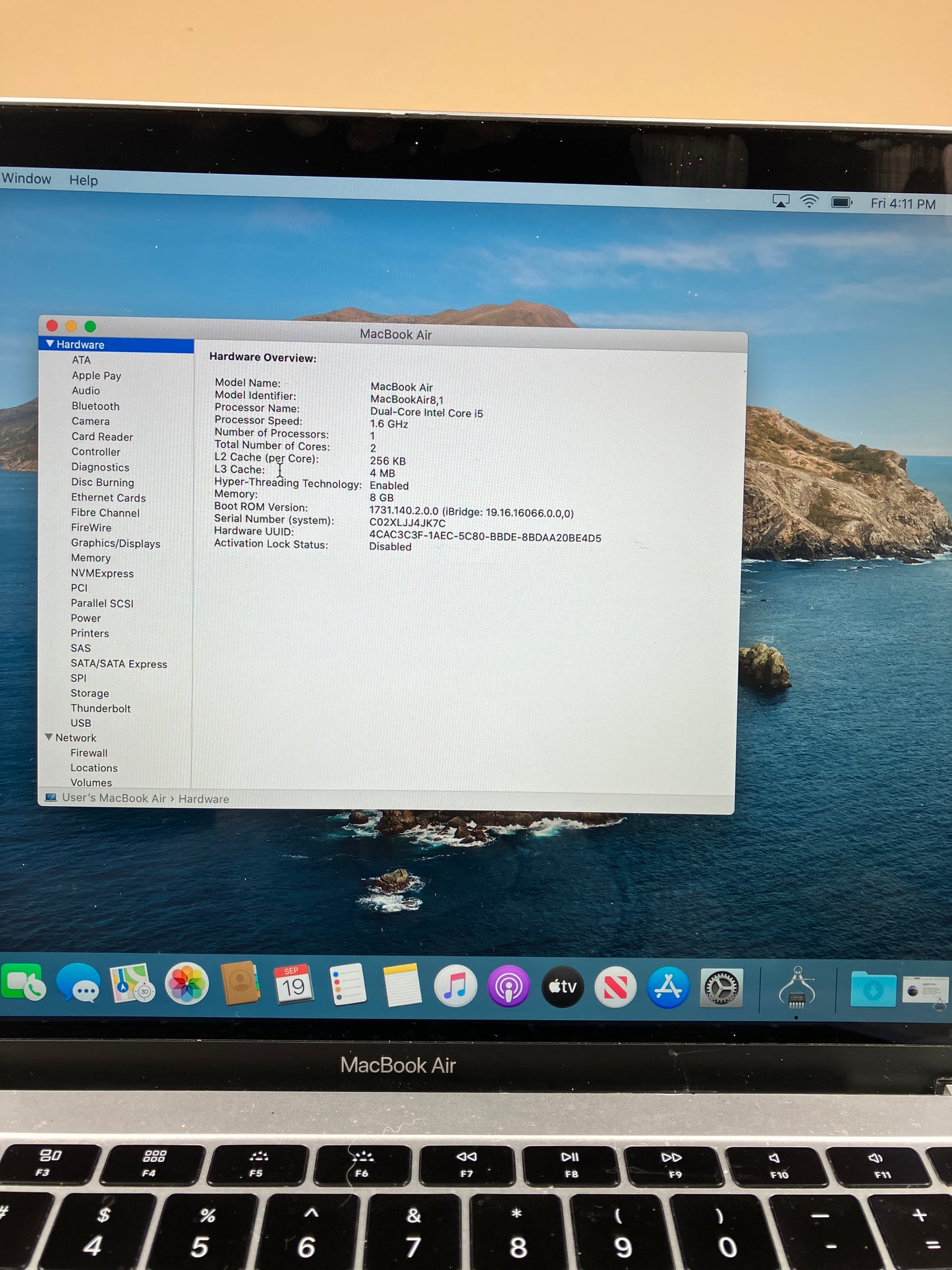Open System Preferences gear icon
Image resolution: width=952 pixels, height=1270 pixels.
[x=722, y=988]
